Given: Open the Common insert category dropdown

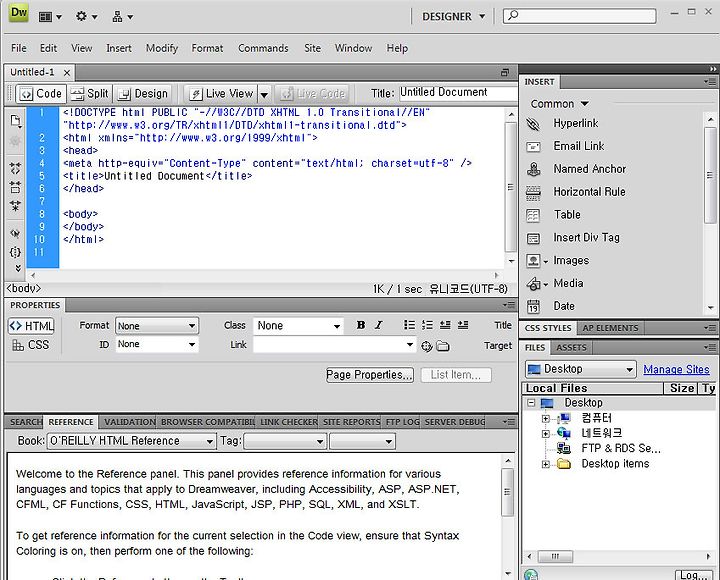Looking at the screenshot, I should coord(559,104).
